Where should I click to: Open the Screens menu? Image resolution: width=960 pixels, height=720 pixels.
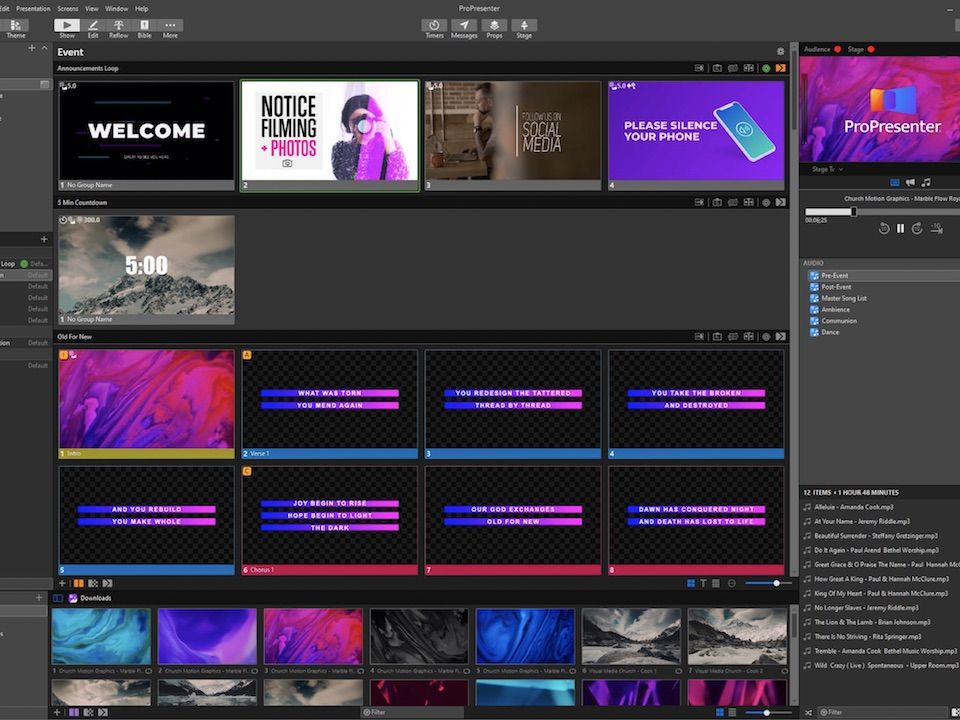pos(67,8)
